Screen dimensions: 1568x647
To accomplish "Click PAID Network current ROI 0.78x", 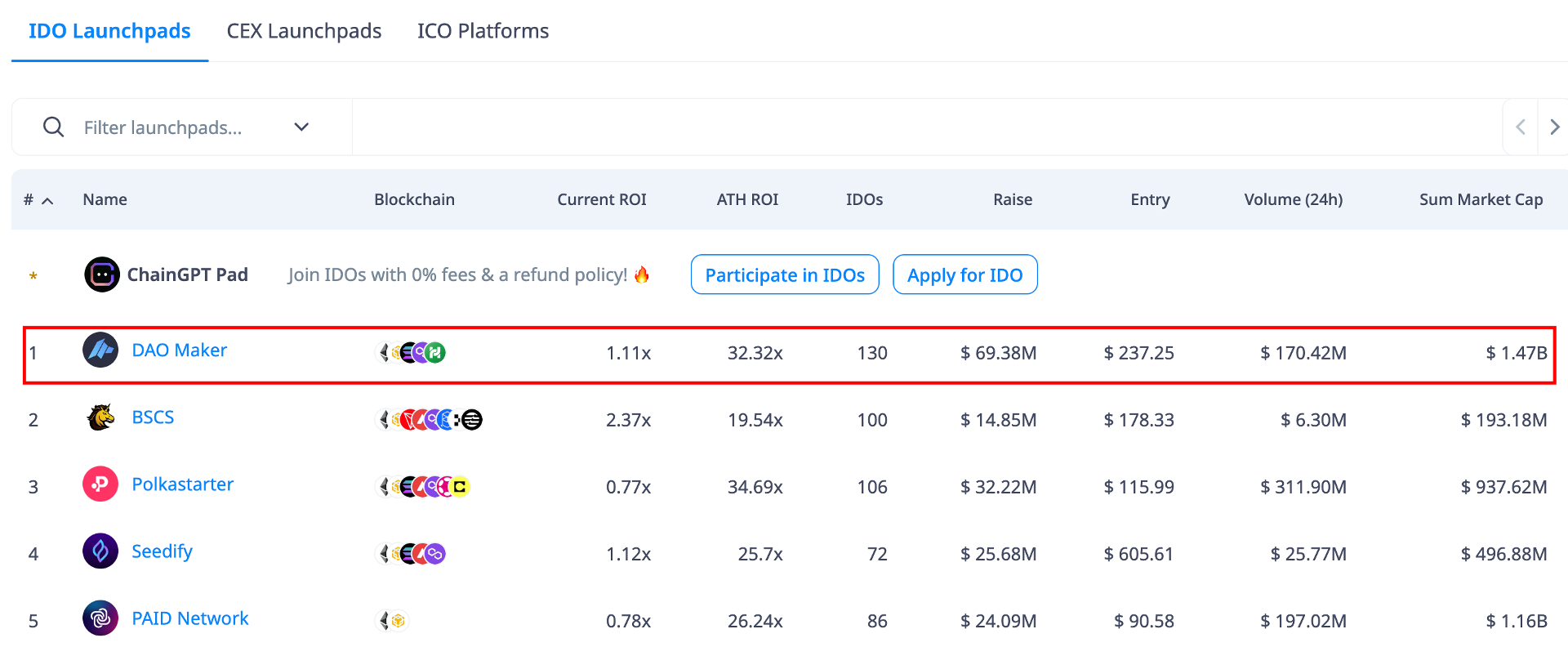I will 629,621.
